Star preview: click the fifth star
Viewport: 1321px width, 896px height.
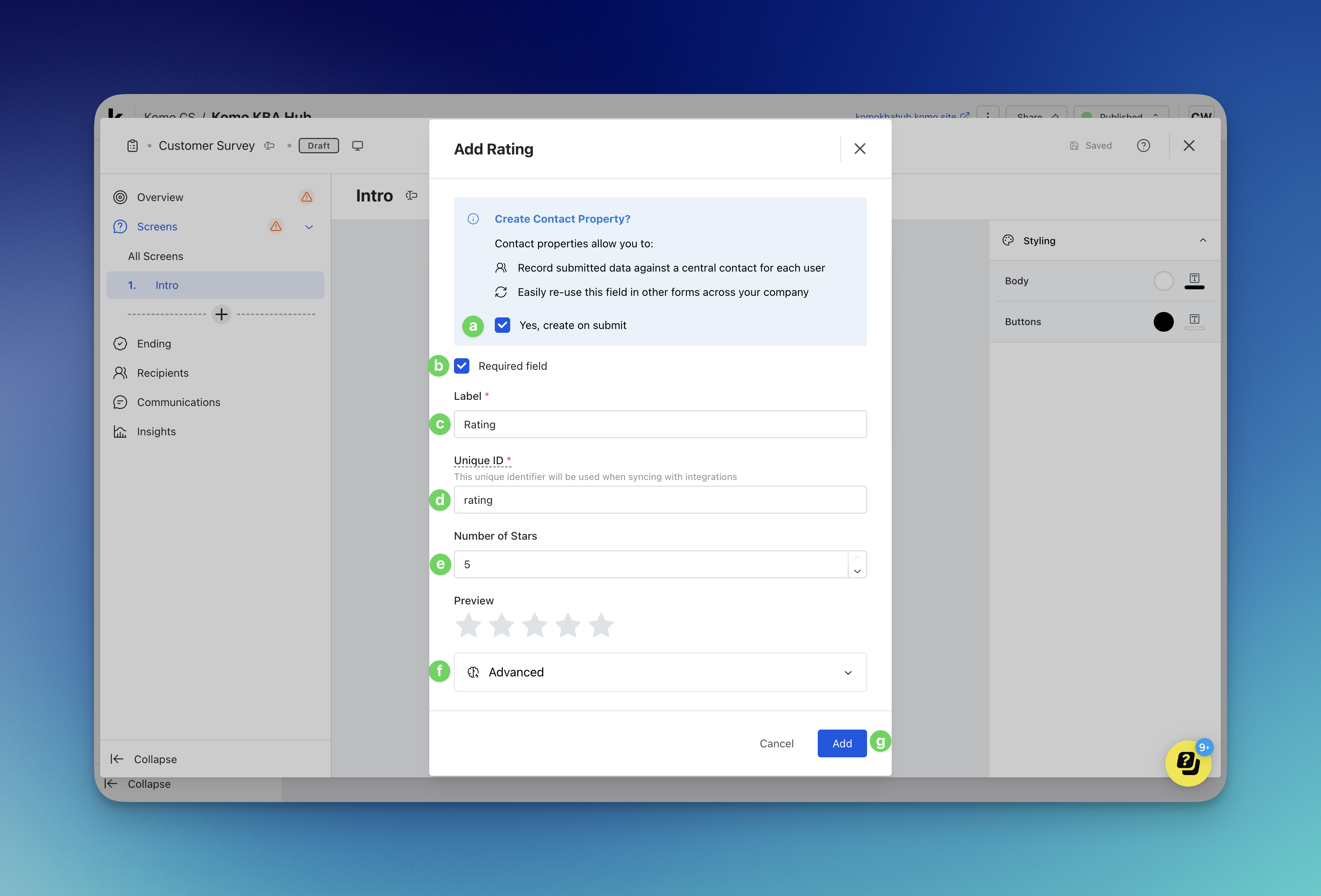point(601,626)
